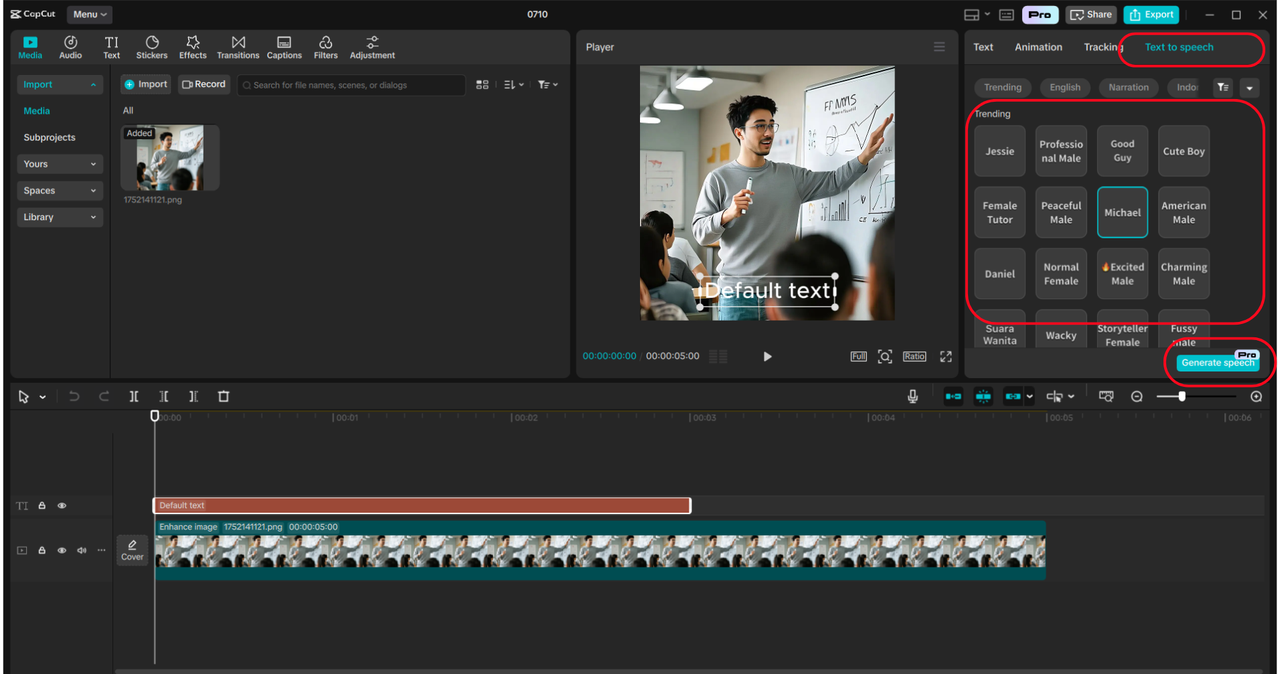
Task: Open the Stickers panel
Action: point(152,47)
